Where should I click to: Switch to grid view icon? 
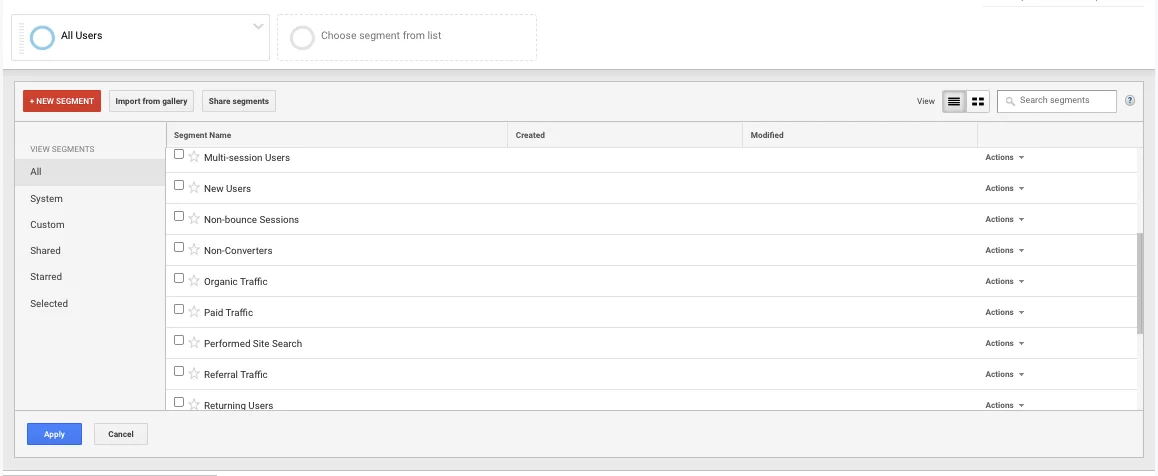click(977, 101)
